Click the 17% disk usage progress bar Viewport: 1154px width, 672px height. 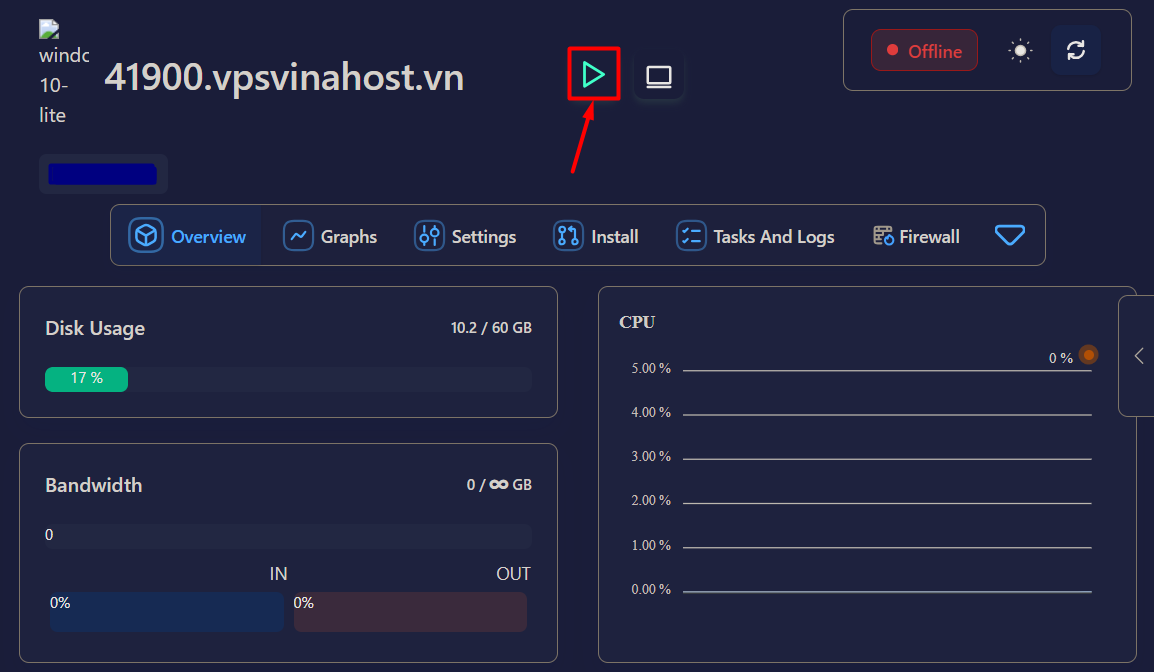tap(86, 379)
